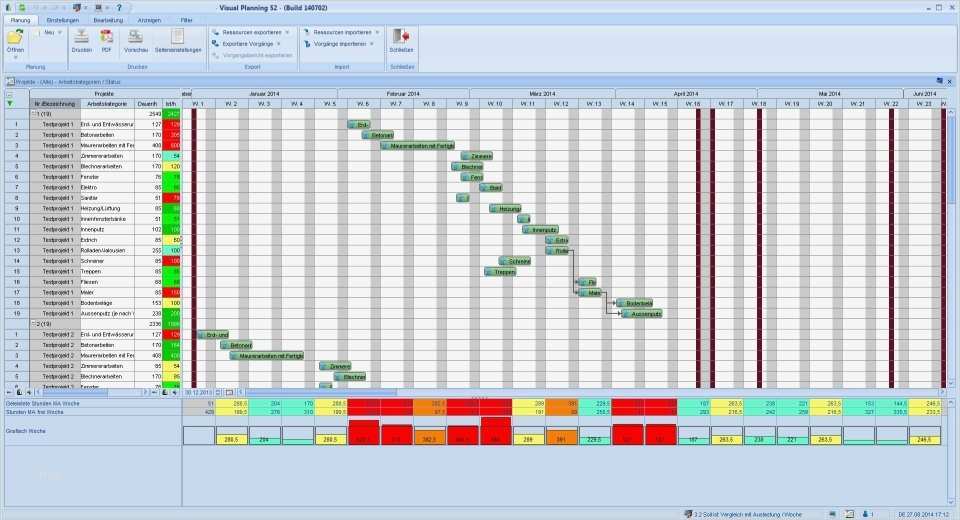This screenshot has width=960, height=520.
Task: Click the calendar icon next to the date field
Action: tap(229, 392)
